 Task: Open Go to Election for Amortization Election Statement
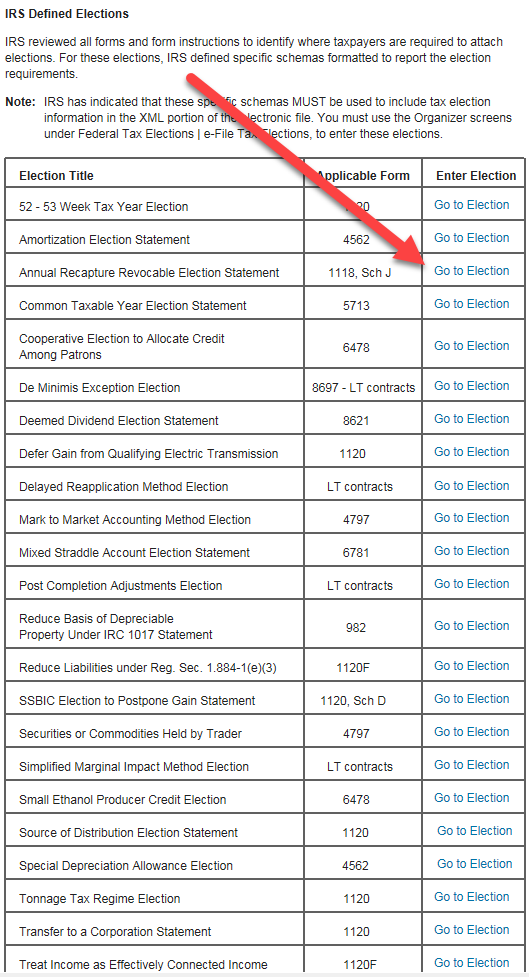(472, 238)
